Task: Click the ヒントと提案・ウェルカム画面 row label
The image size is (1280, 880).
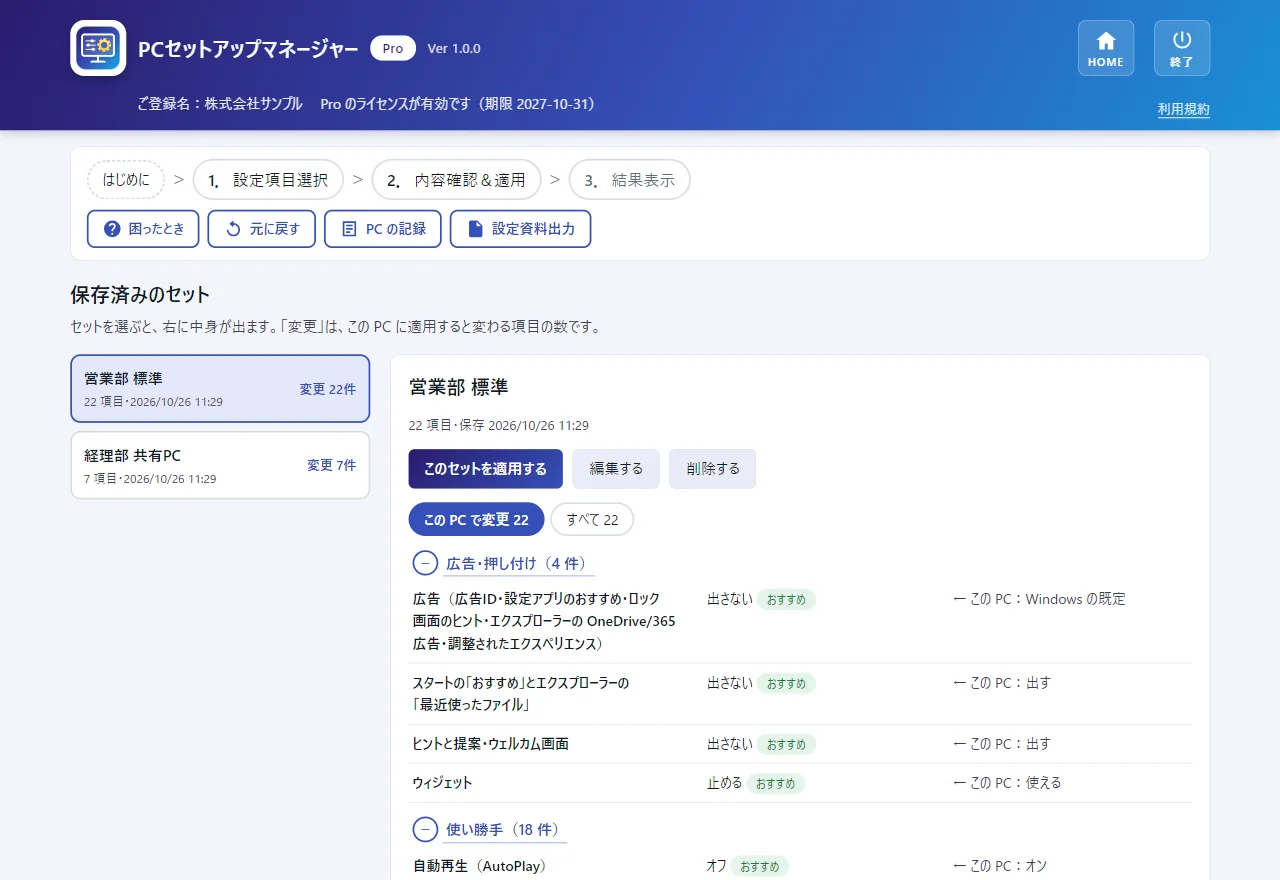Action: 491,744
